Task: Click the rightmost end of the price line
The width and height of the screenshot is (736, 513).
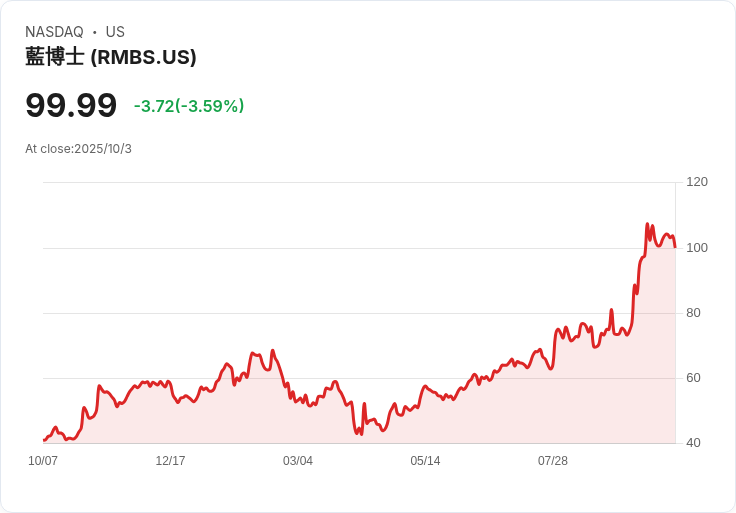Action: 675,246
